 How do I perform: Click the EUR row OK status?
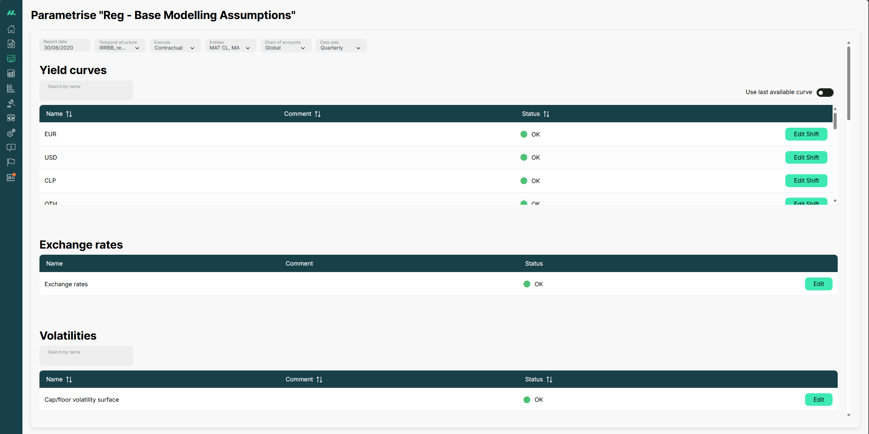tap(530, 134)
